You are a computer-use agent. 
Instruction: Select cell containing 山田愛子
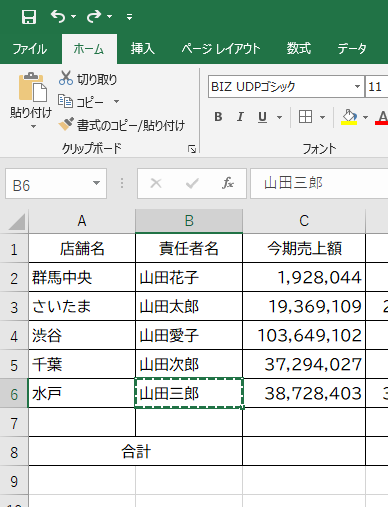click(x=189, y=335)
